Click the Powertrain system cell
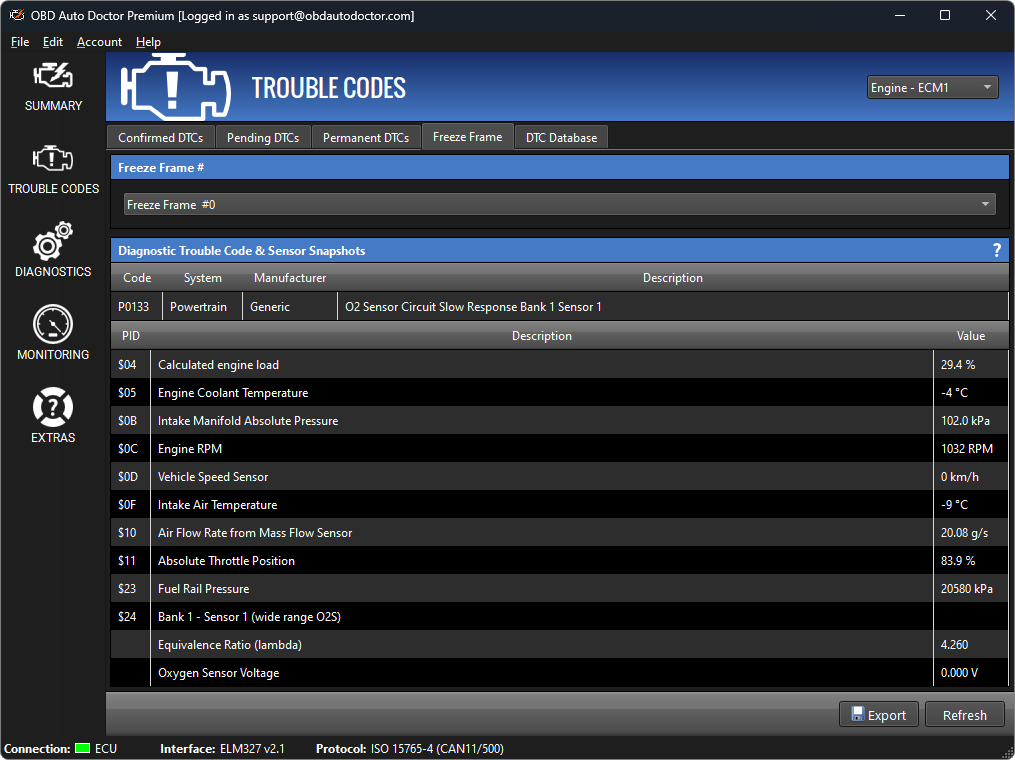This screenshot has width=1015, height=760. (x=202, y=307)
